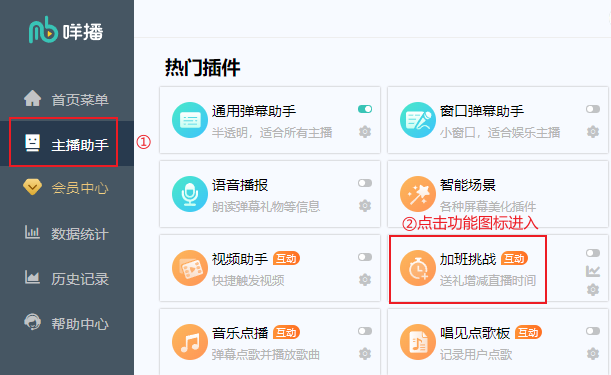
Task: Open the 窗口弹幕助手 plugin title
Action: tap(482, 111)
